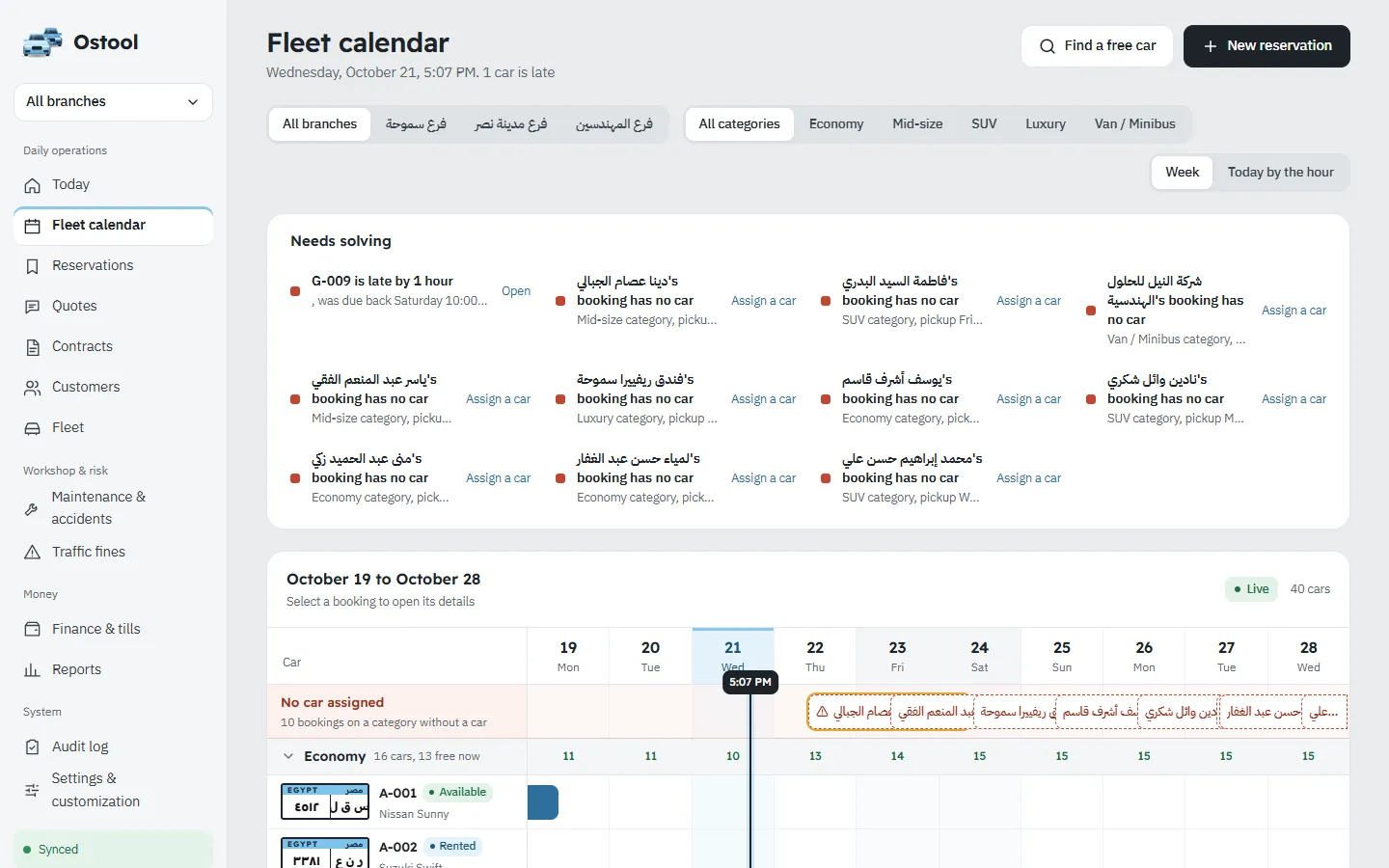Filter cars by SUV category
Image resolution: width=1389 pixels, height=868 pixels.
tap(984, 124)
